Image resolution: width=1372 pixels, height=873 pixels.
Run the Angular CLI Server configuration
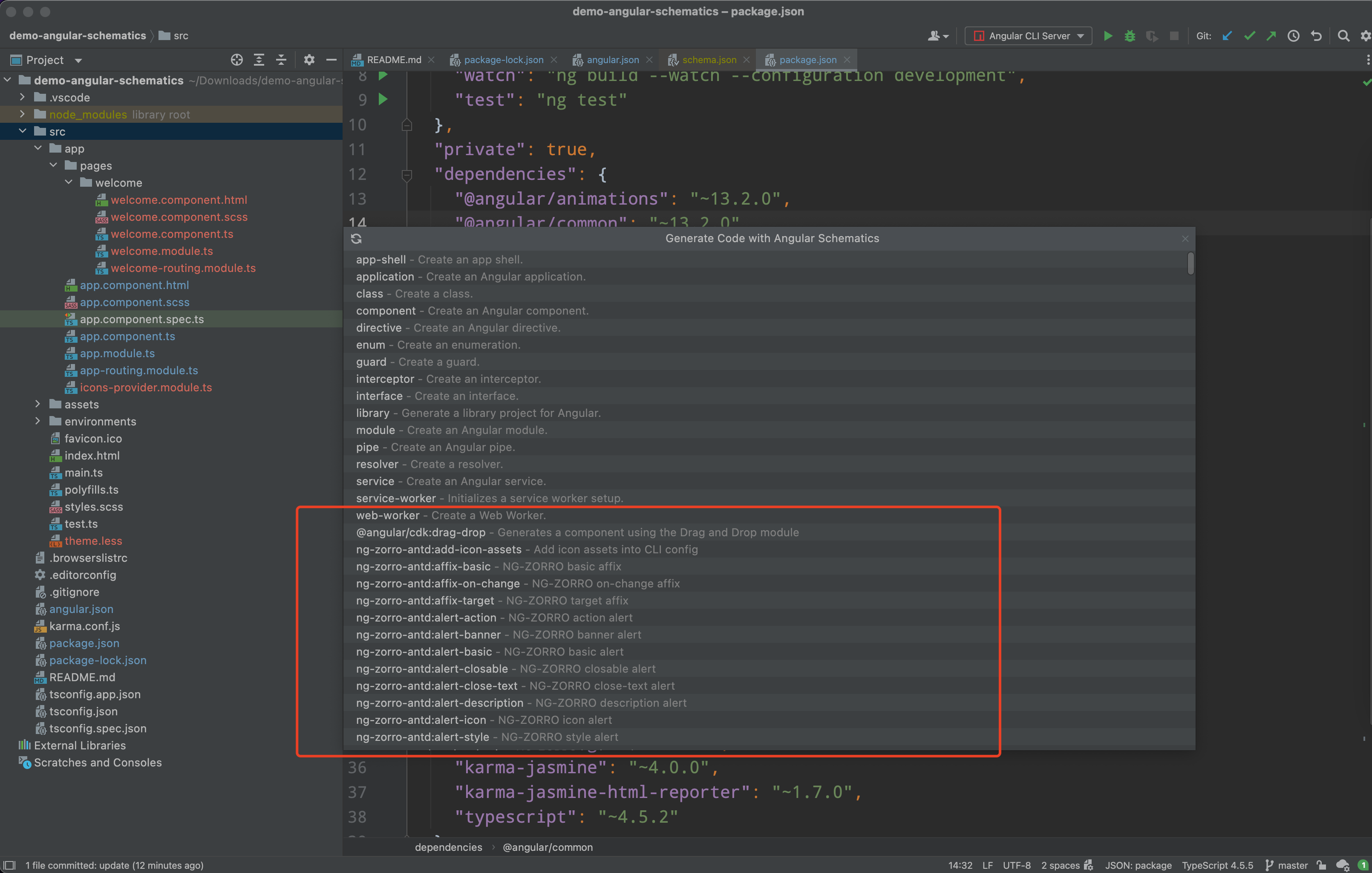(1108, 36)
